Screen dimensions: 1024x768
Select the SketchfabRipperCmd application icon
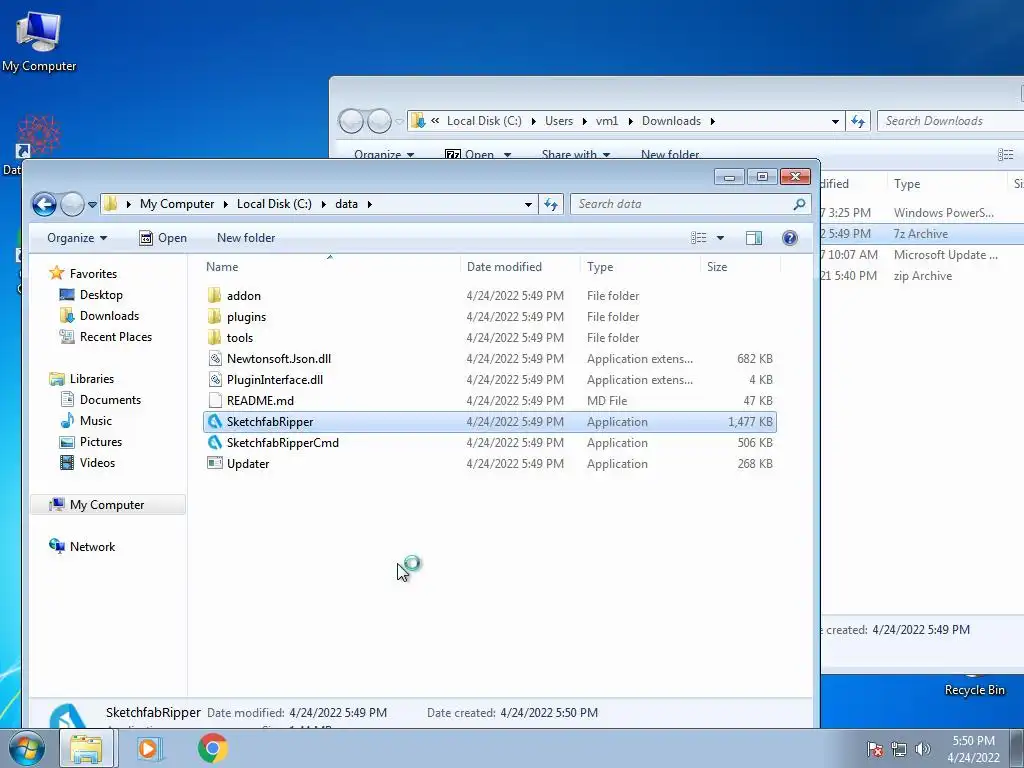[x=215, y=443]
